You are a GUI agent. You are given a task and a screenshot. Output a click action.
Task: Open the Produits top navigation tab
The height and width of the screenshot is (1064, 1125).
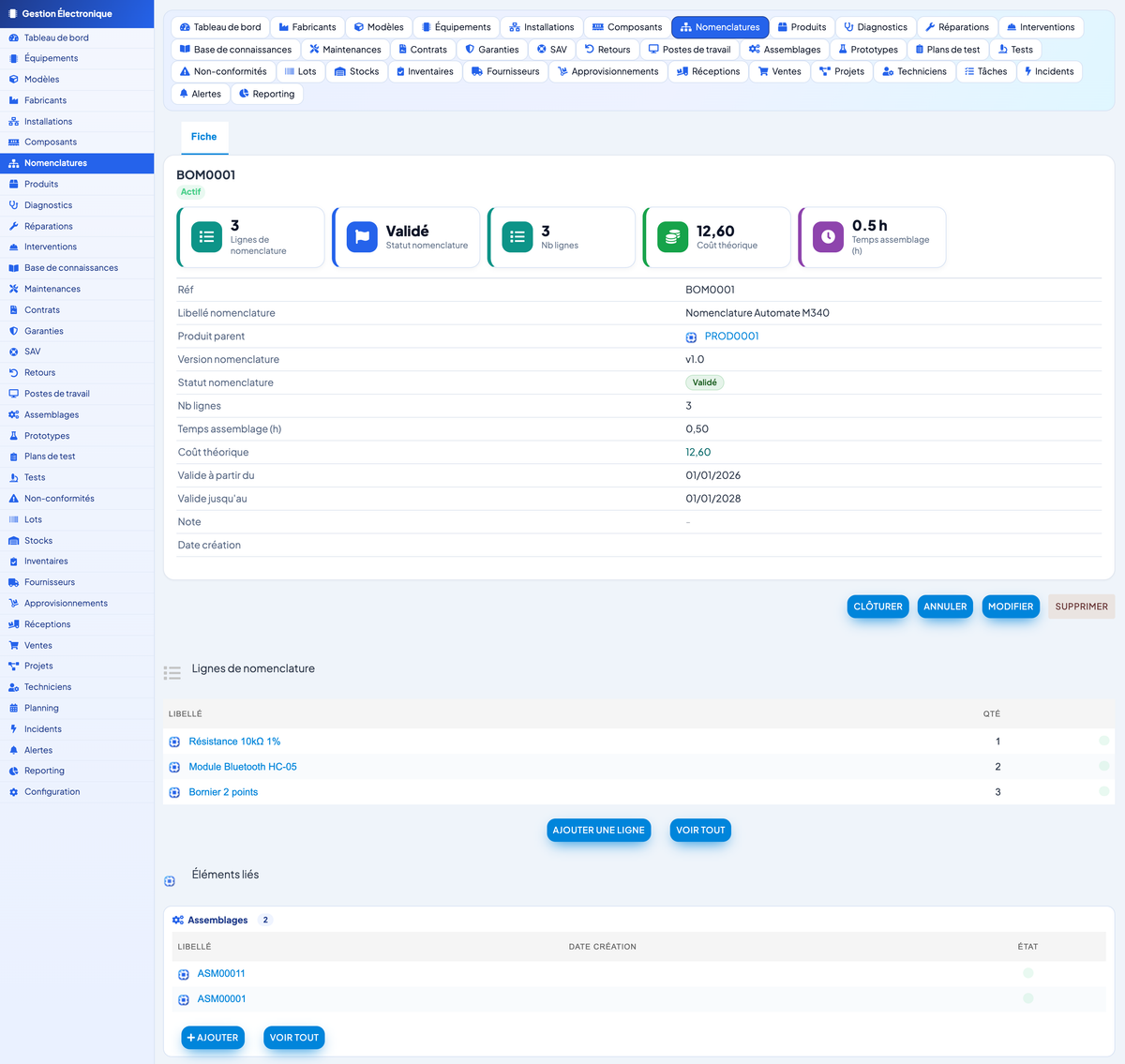point(802,27)
